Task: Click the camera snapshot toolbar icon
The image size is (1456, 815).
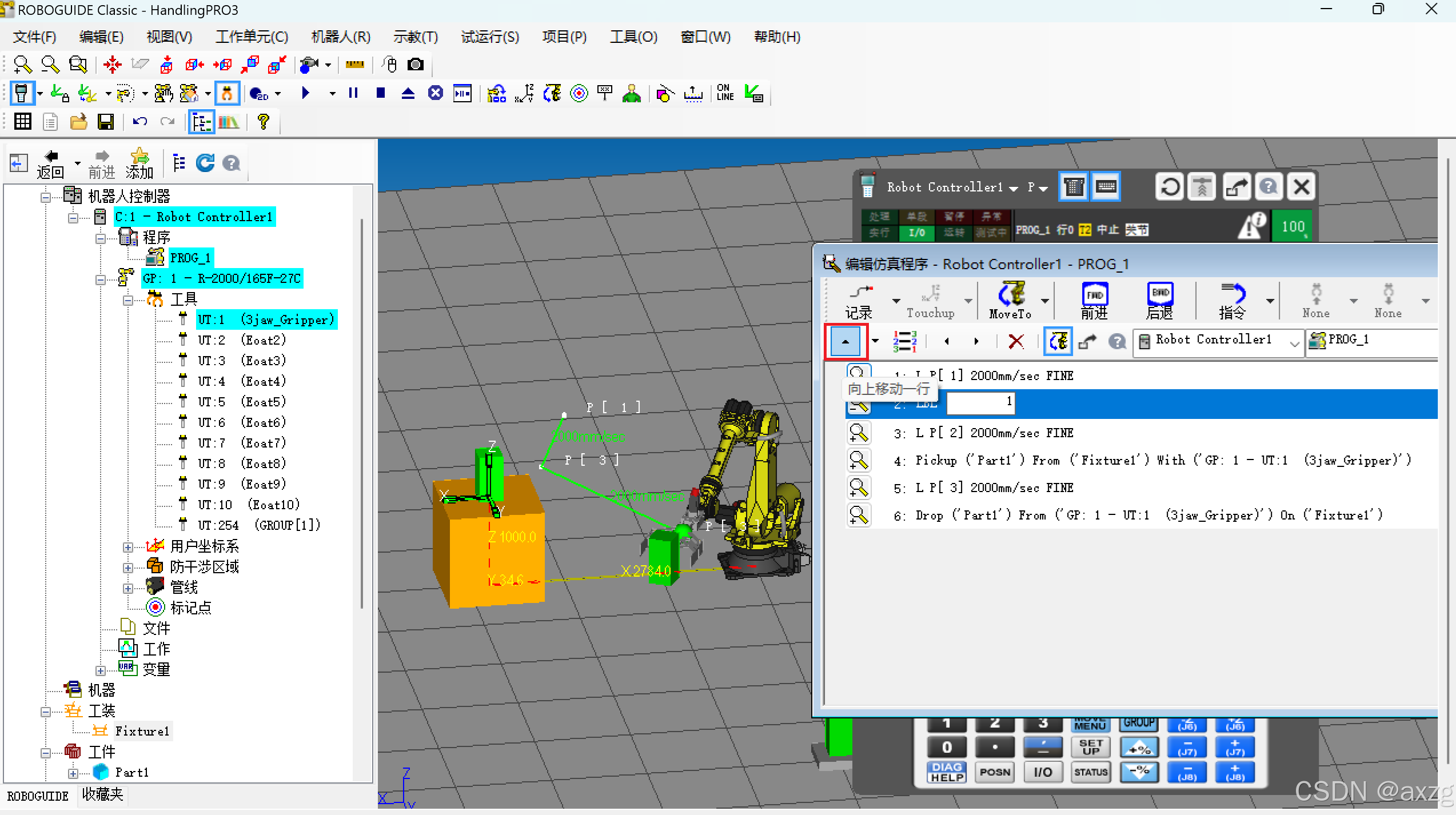Action: [x=416, y=65]
